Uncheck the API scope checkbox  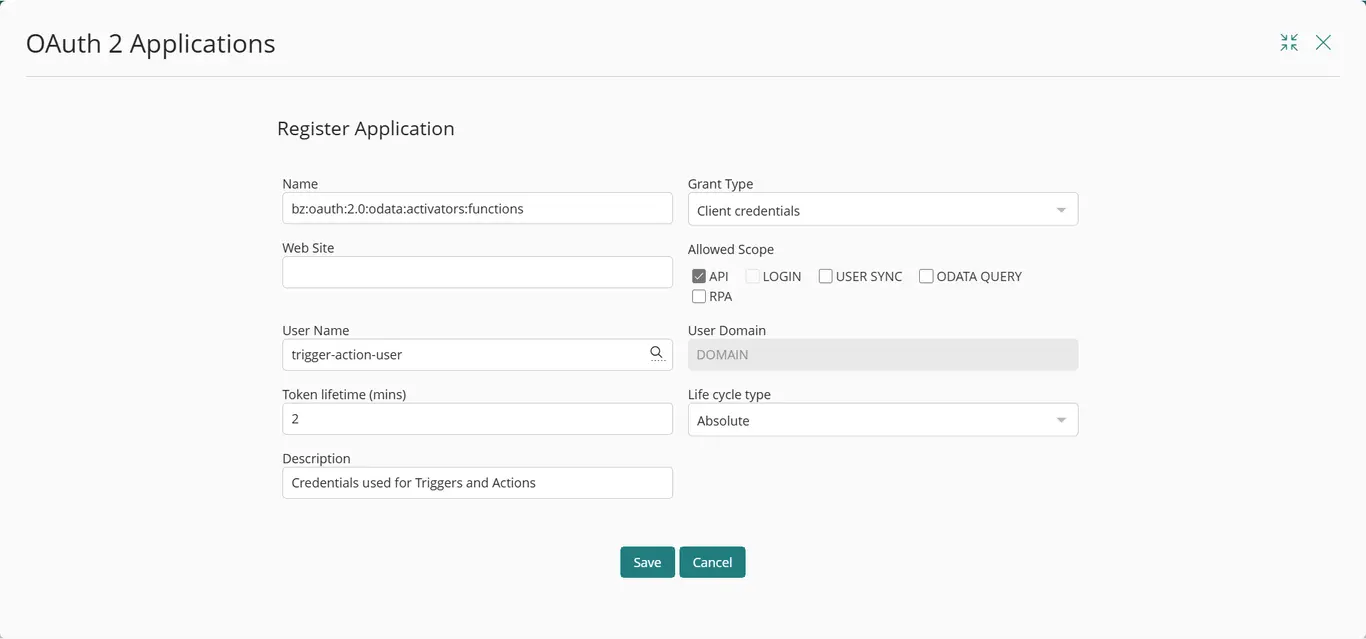[699, 276]
